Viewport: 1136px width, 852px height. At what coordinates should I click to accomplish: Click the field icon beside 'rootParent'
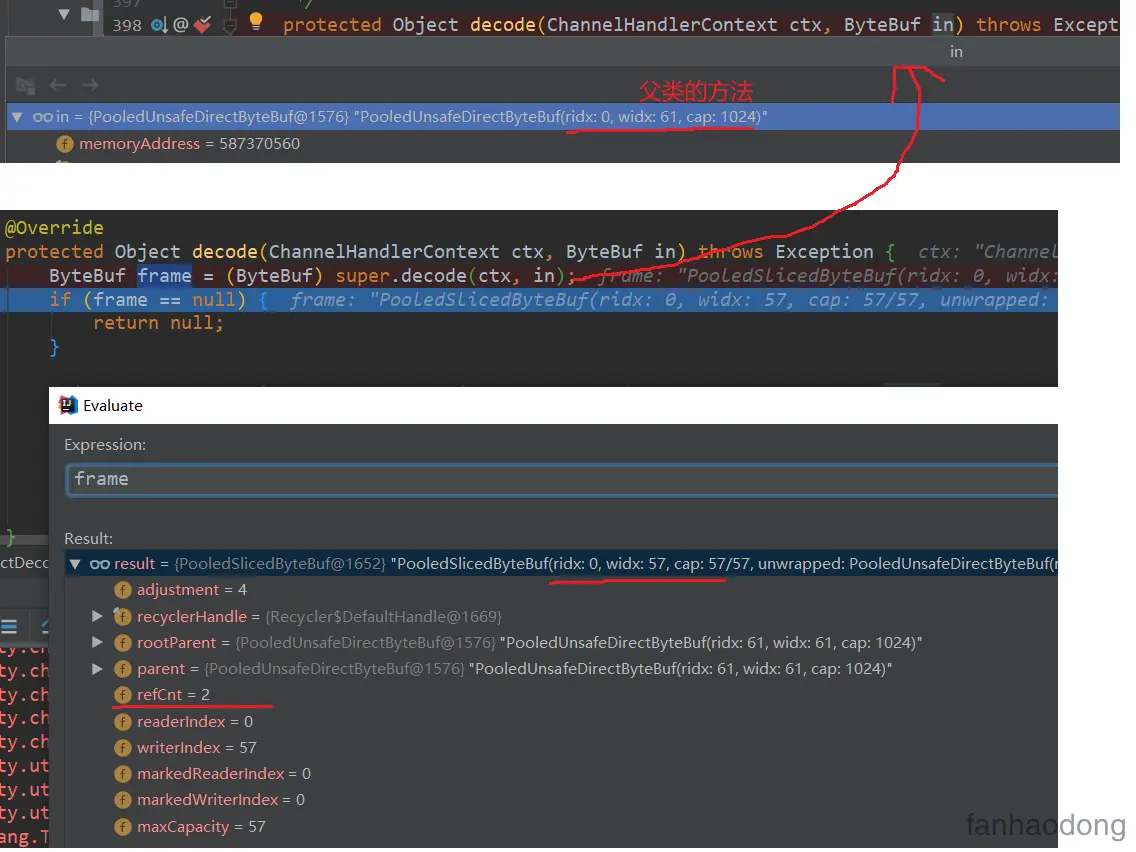click(x=122, y=643)
